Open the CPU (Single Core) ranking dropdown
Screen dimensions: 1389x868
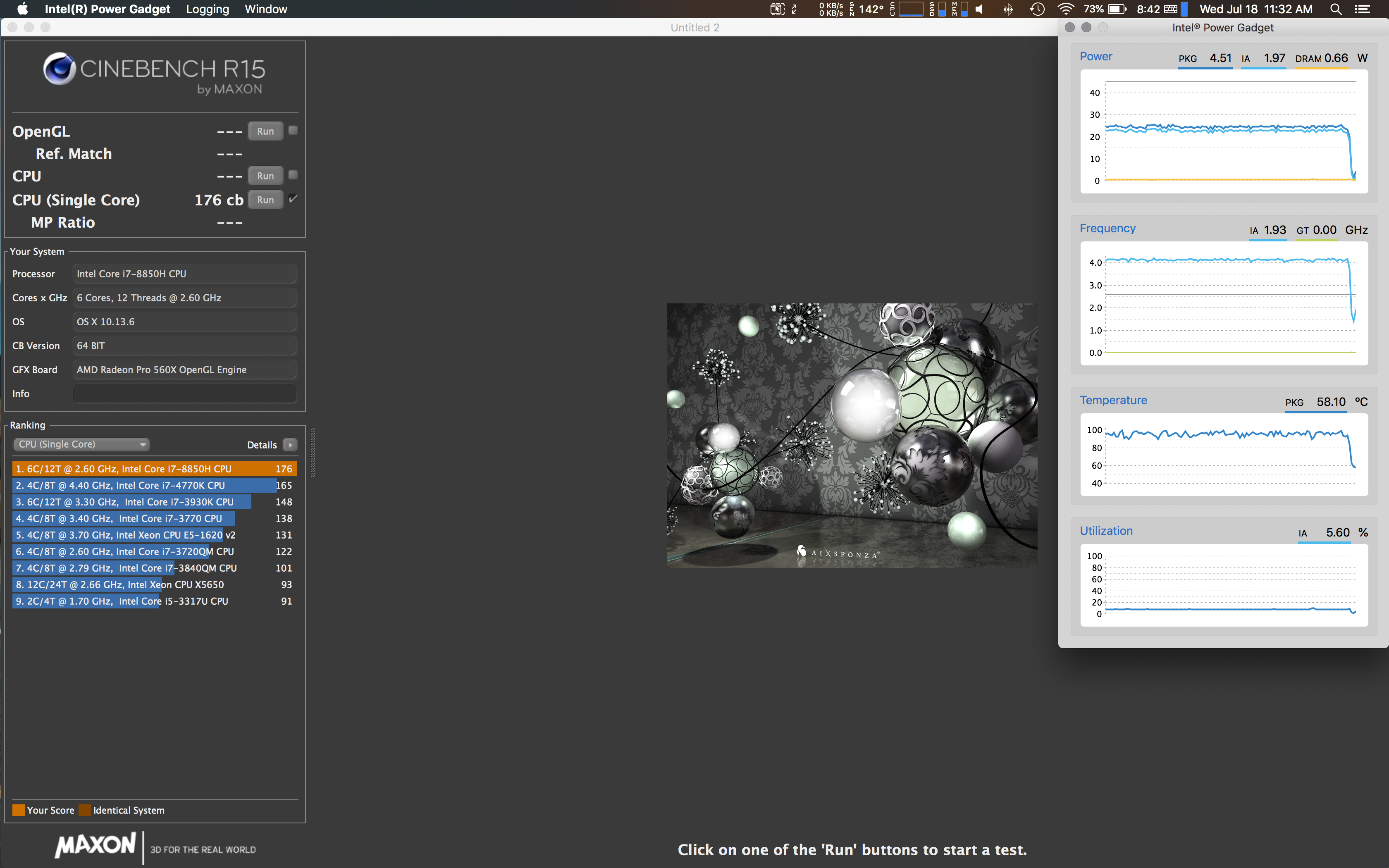[x=81, y=444]
